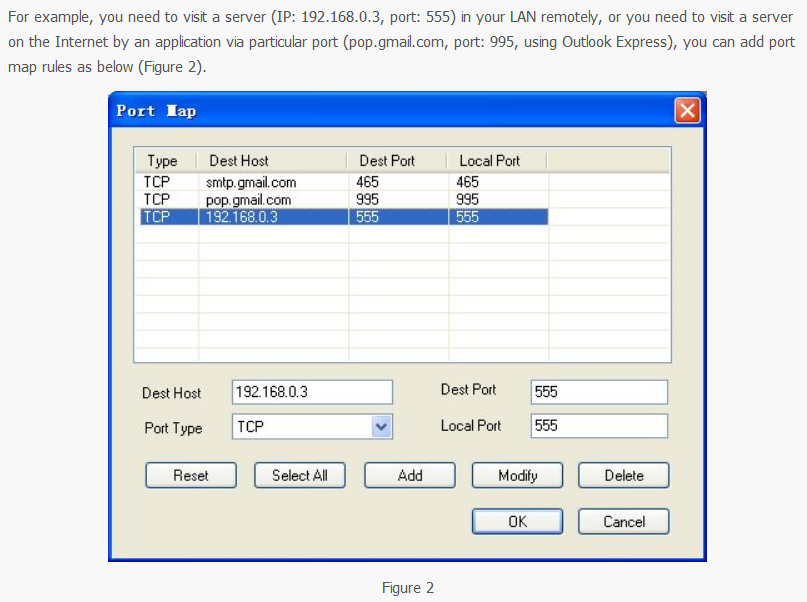Viewport: 807px width, 602px height.
Task: Click Dest Port cell 995
Action: [x=367, y=200]
